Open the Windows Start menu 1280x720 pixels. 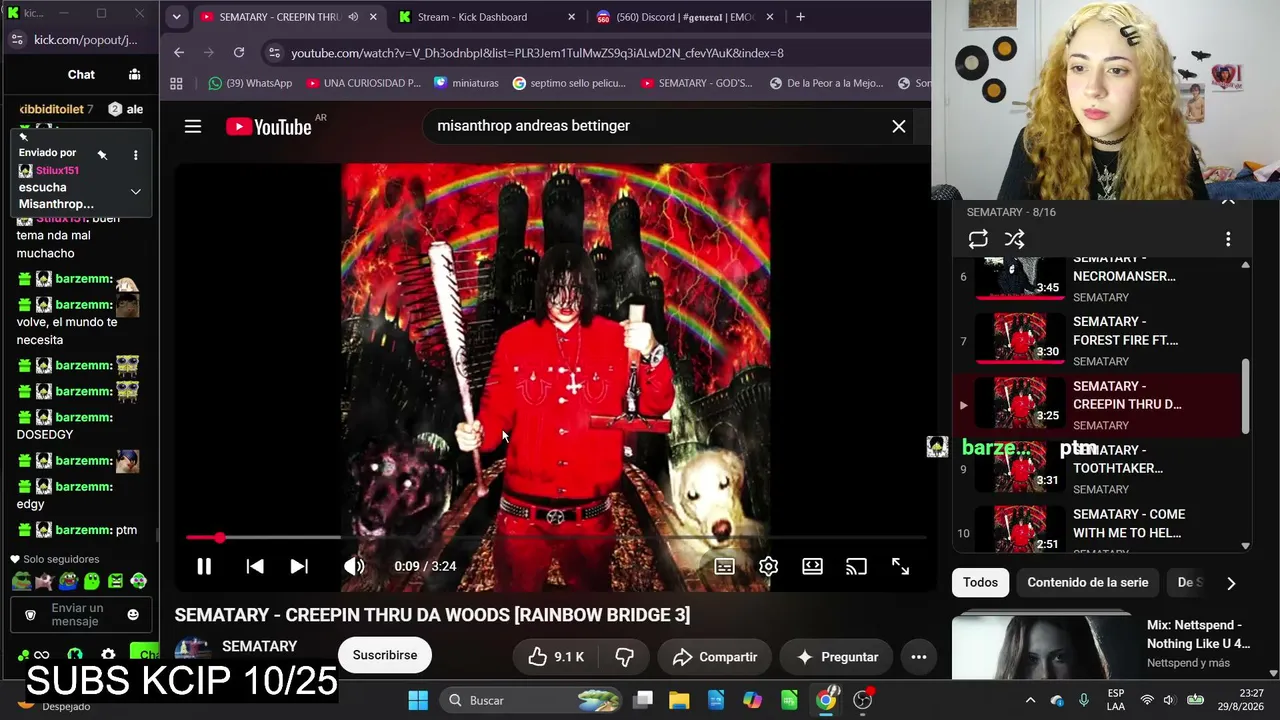pos(418,700)
